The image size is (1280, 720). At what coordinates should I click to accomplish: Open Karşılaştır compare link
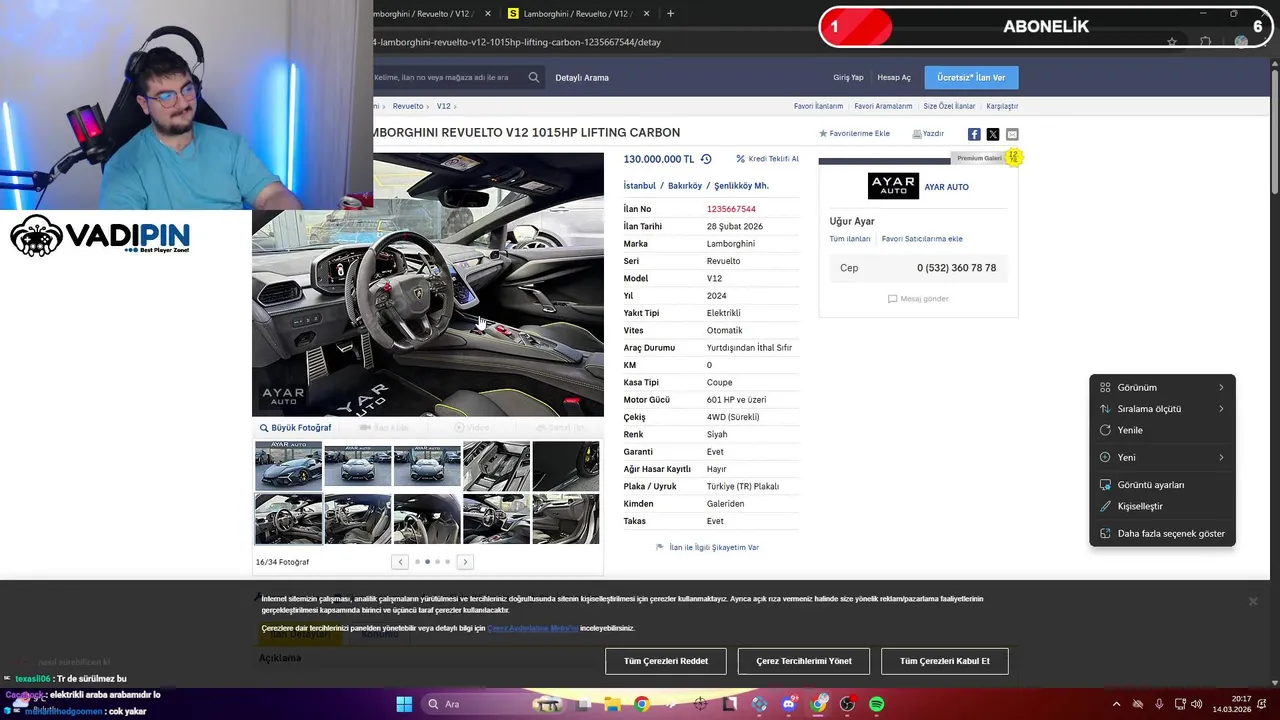coord(1002,106)
